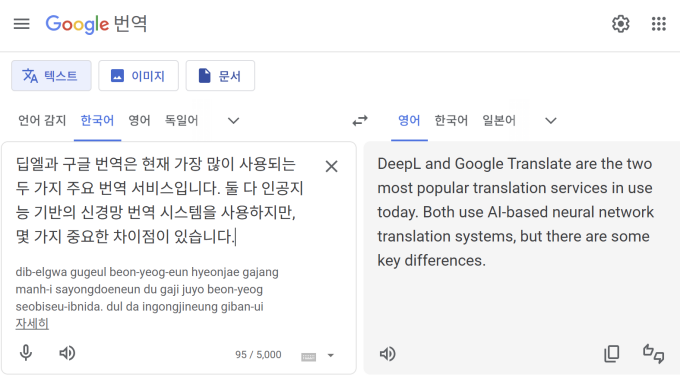This screenshot has width=680, height=375.
Task: Expand the target language list chevron
Action: point(551,121)
